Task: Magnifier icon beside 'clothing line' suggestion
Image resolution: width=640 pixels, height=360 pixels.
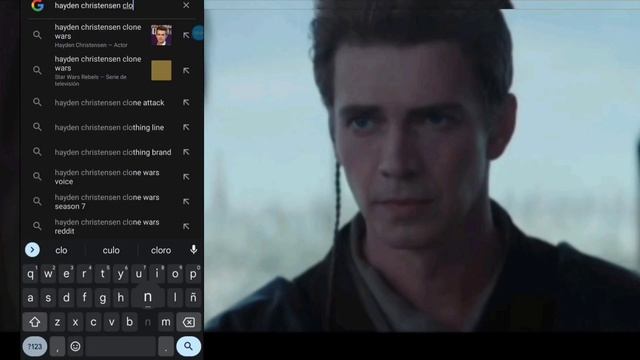Action: pyautogui.click(x=37, y=127)
